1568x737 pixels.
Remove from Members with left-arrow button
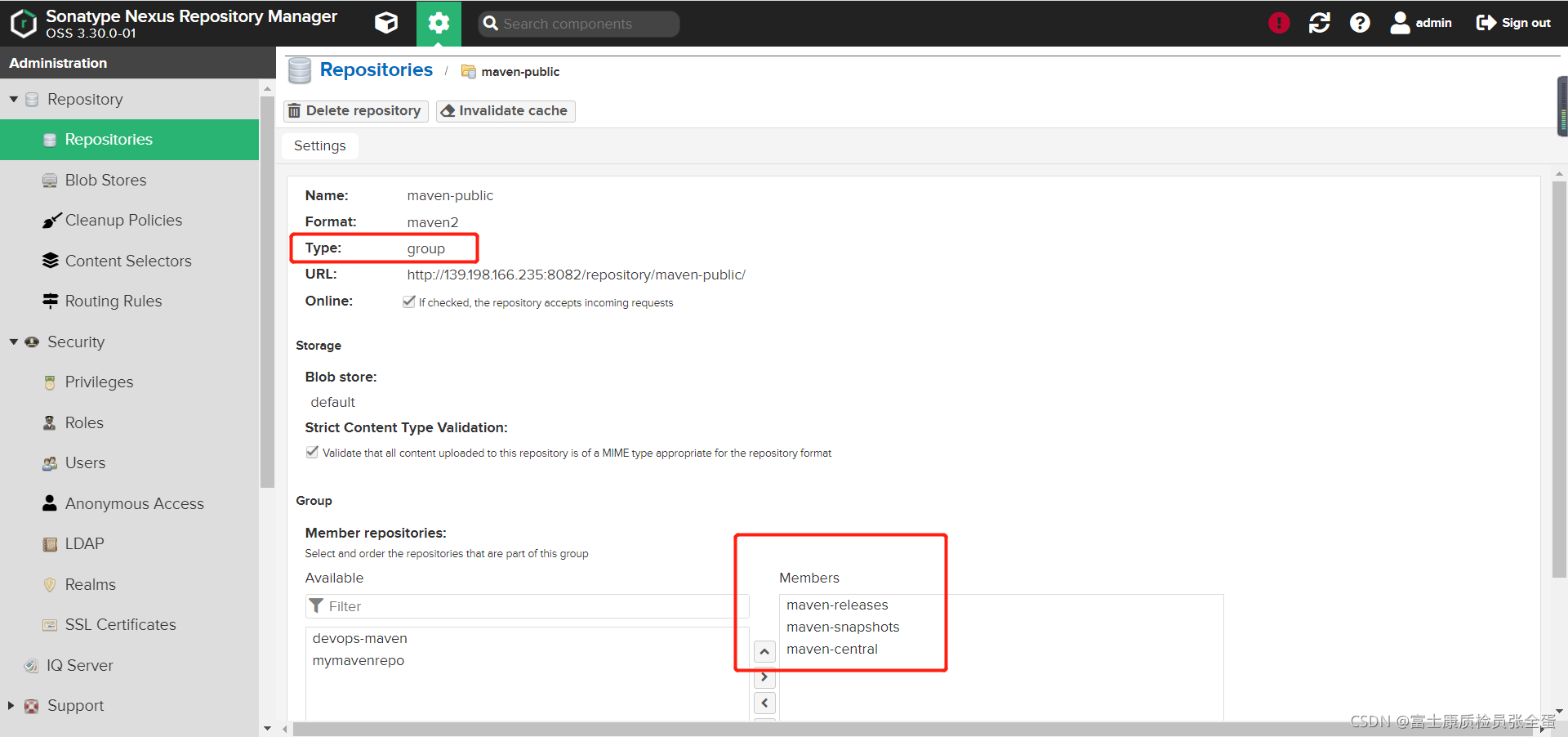[764, 703]
